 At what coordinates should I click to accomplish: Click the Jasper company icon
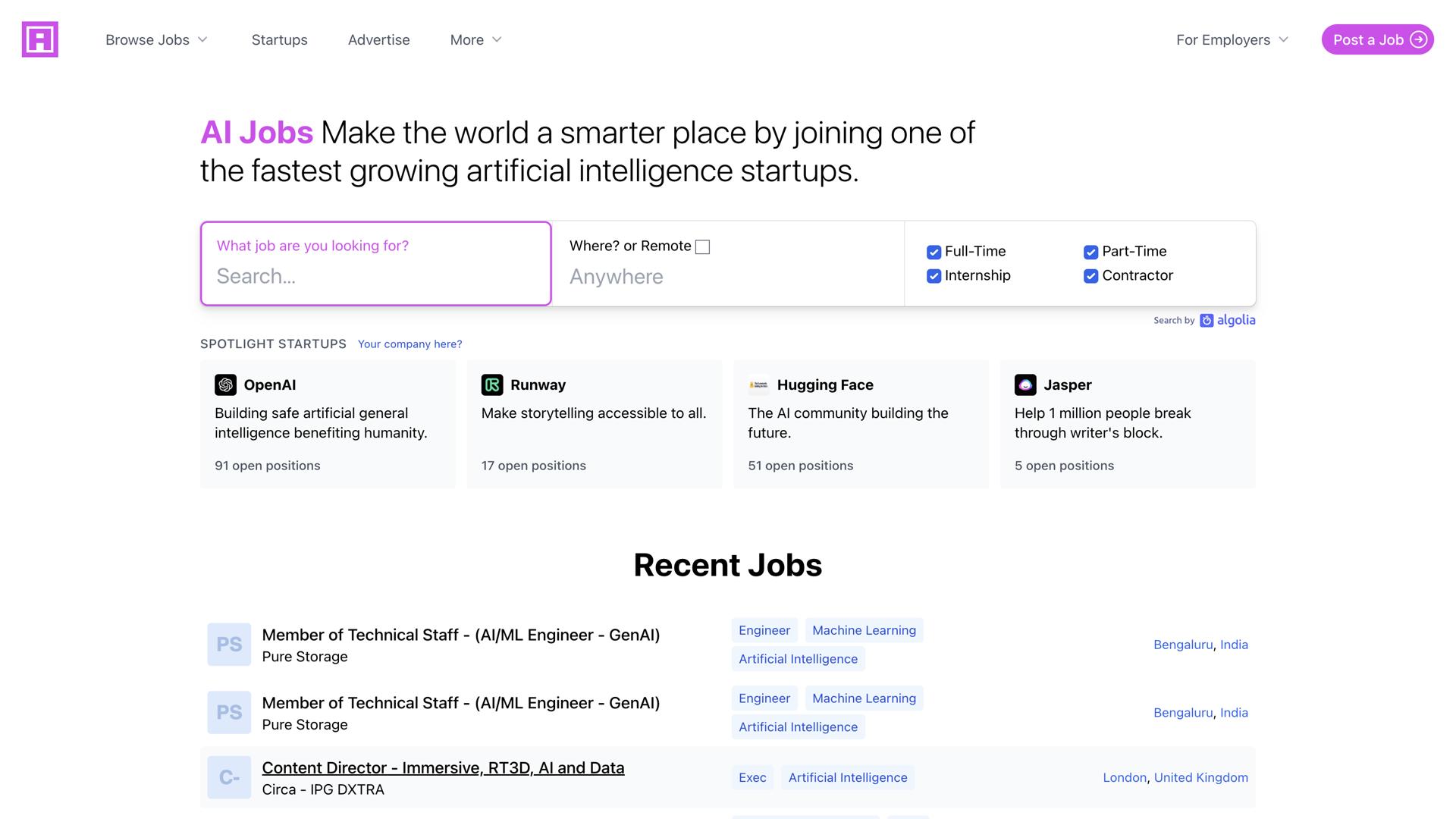point(1025,384)
